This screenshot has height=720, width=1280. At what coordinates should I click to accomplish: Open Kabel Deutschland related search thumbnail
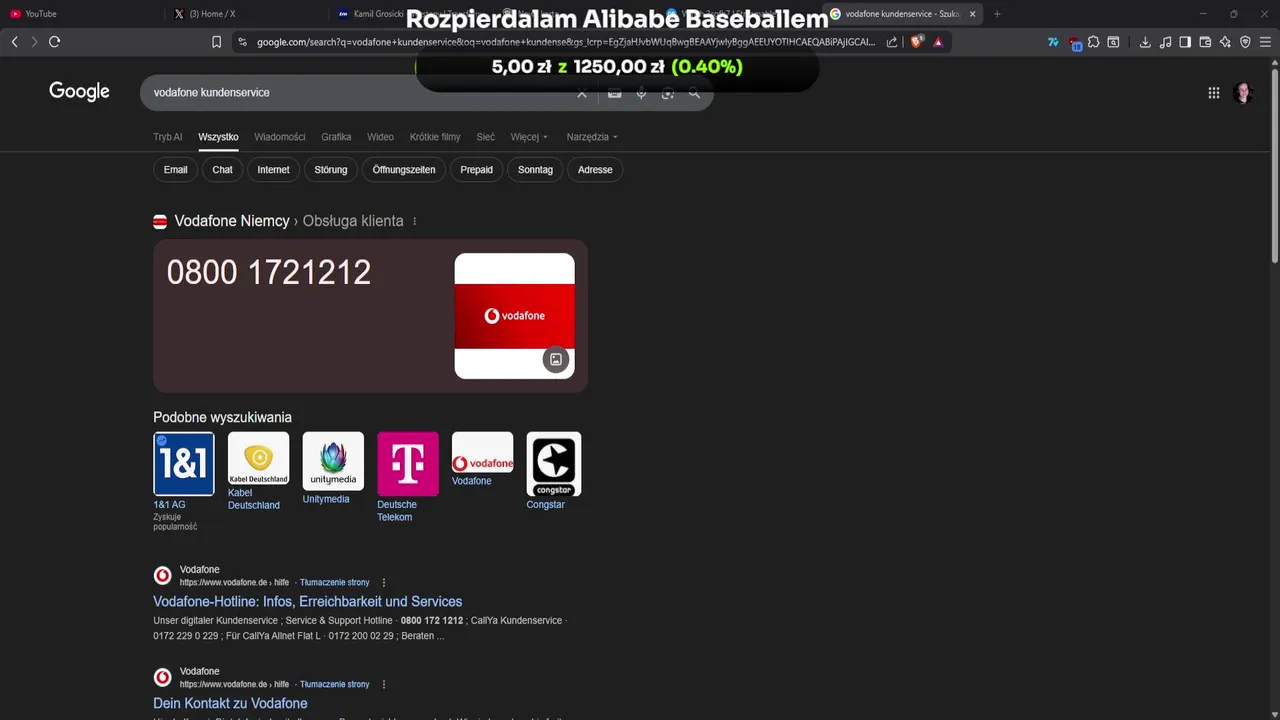pos(258,458)
